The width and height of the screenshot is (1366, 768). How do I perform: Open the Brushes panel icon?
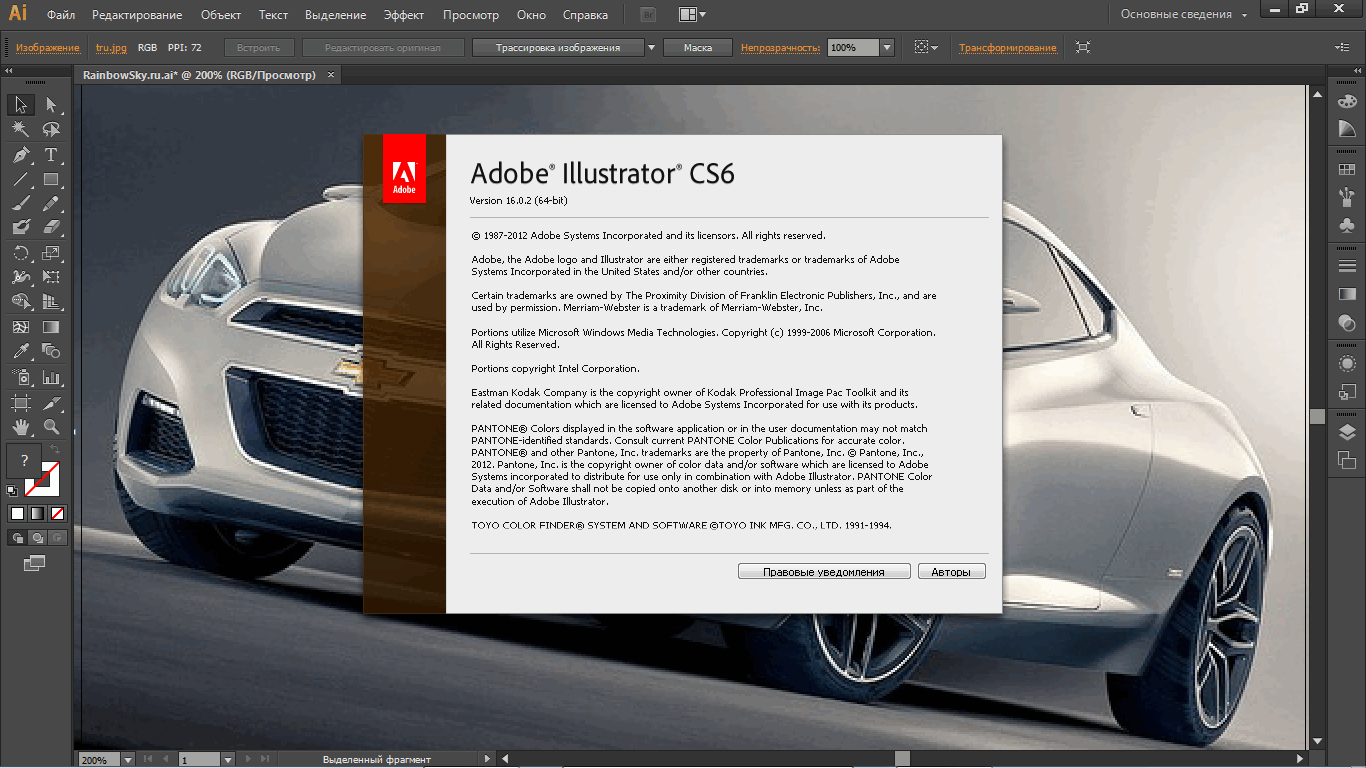[x=1346, y=197]
